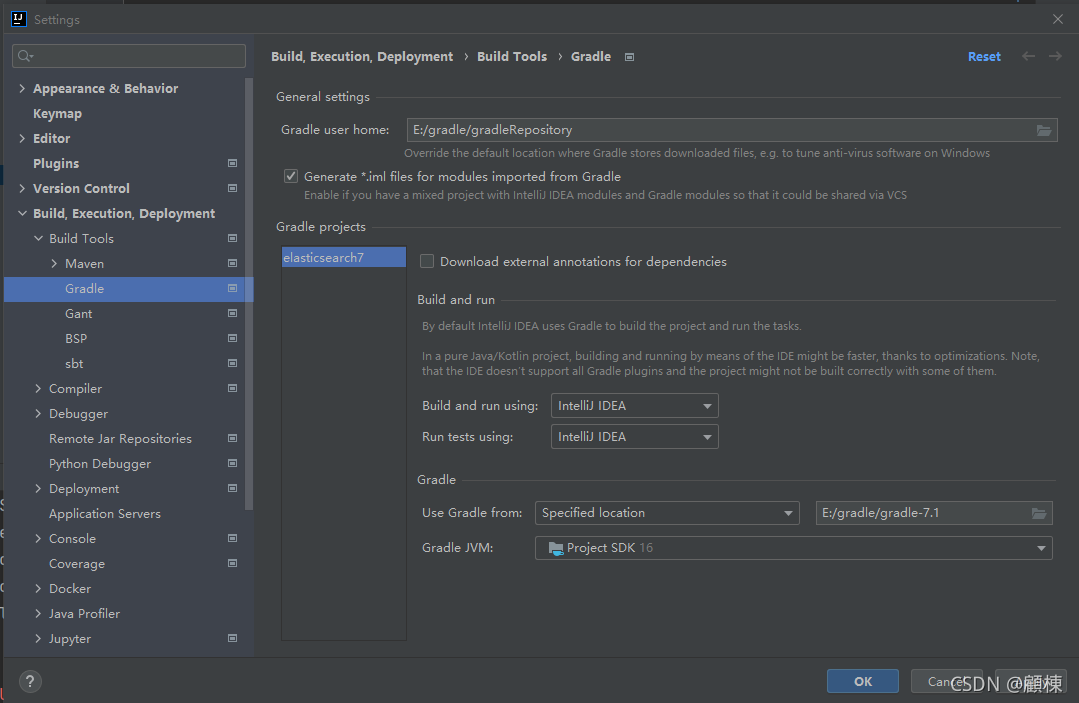Toggle Generate *.iml files for modules checkbox
The image size is (1079, 703).
[x=291, y=176]
